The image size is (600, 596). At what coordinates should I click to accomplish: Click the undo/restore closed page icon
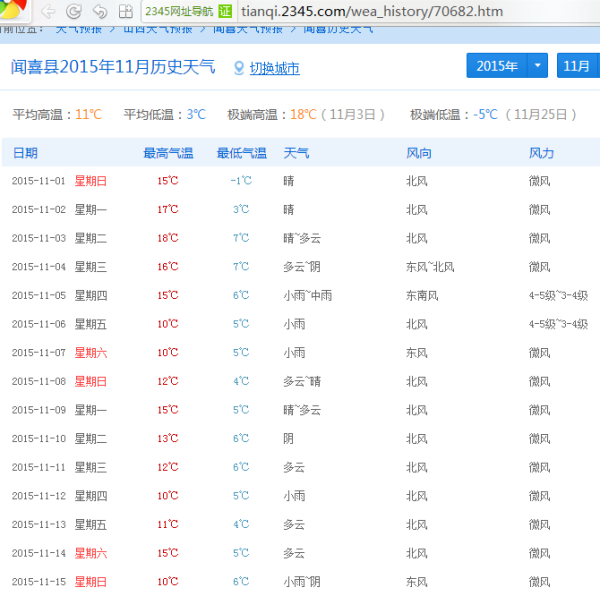[99, 12]
